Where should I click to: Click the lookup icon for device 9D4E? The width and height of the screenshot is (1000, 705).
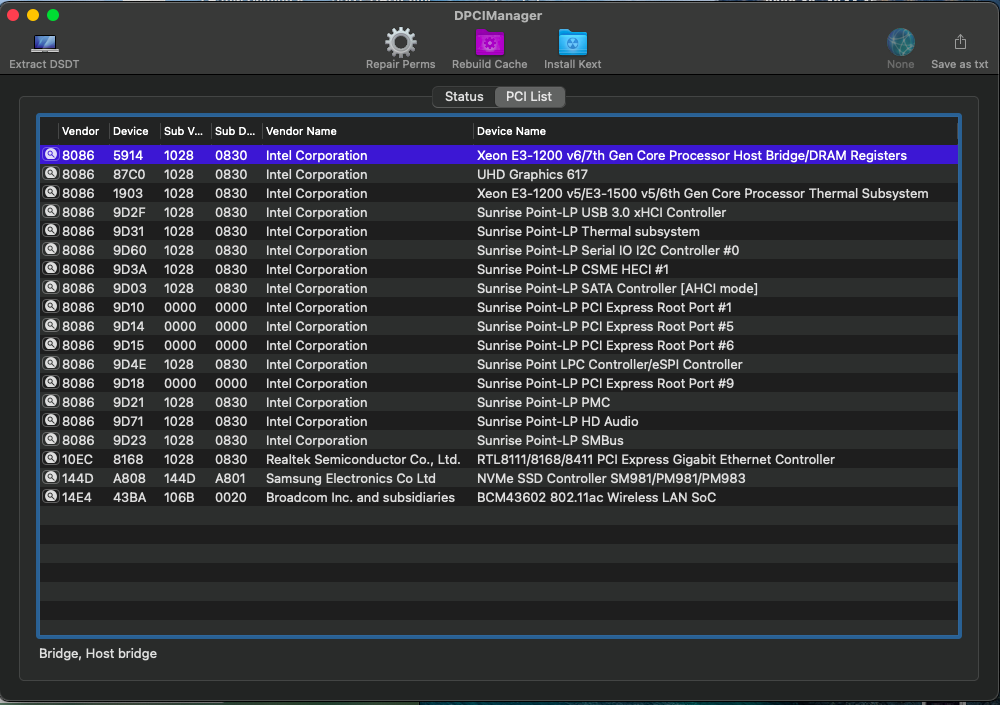[50, 364]
